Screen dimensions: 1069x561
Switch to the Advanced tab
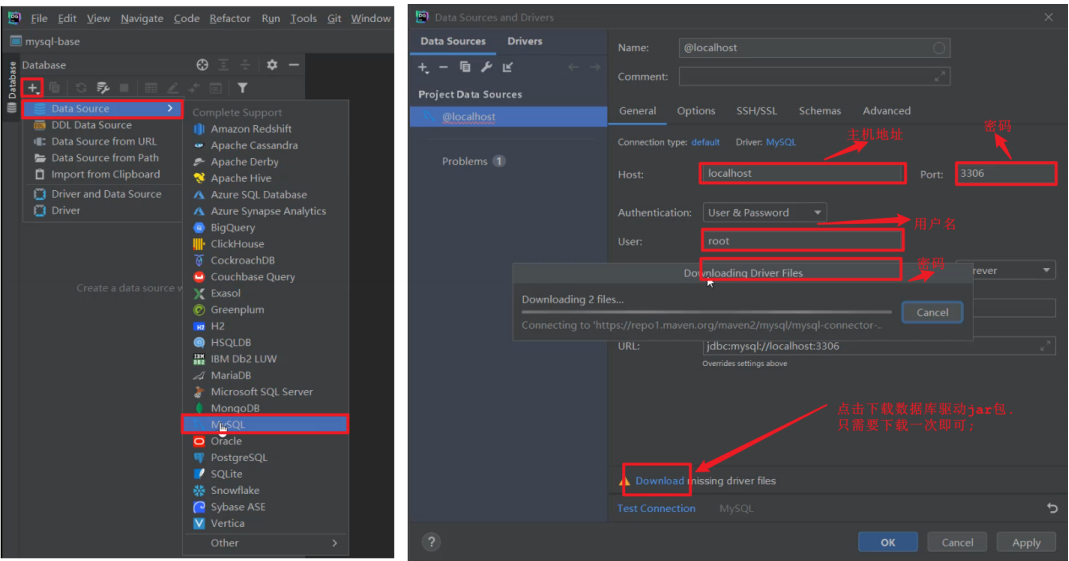pos(886,110)
